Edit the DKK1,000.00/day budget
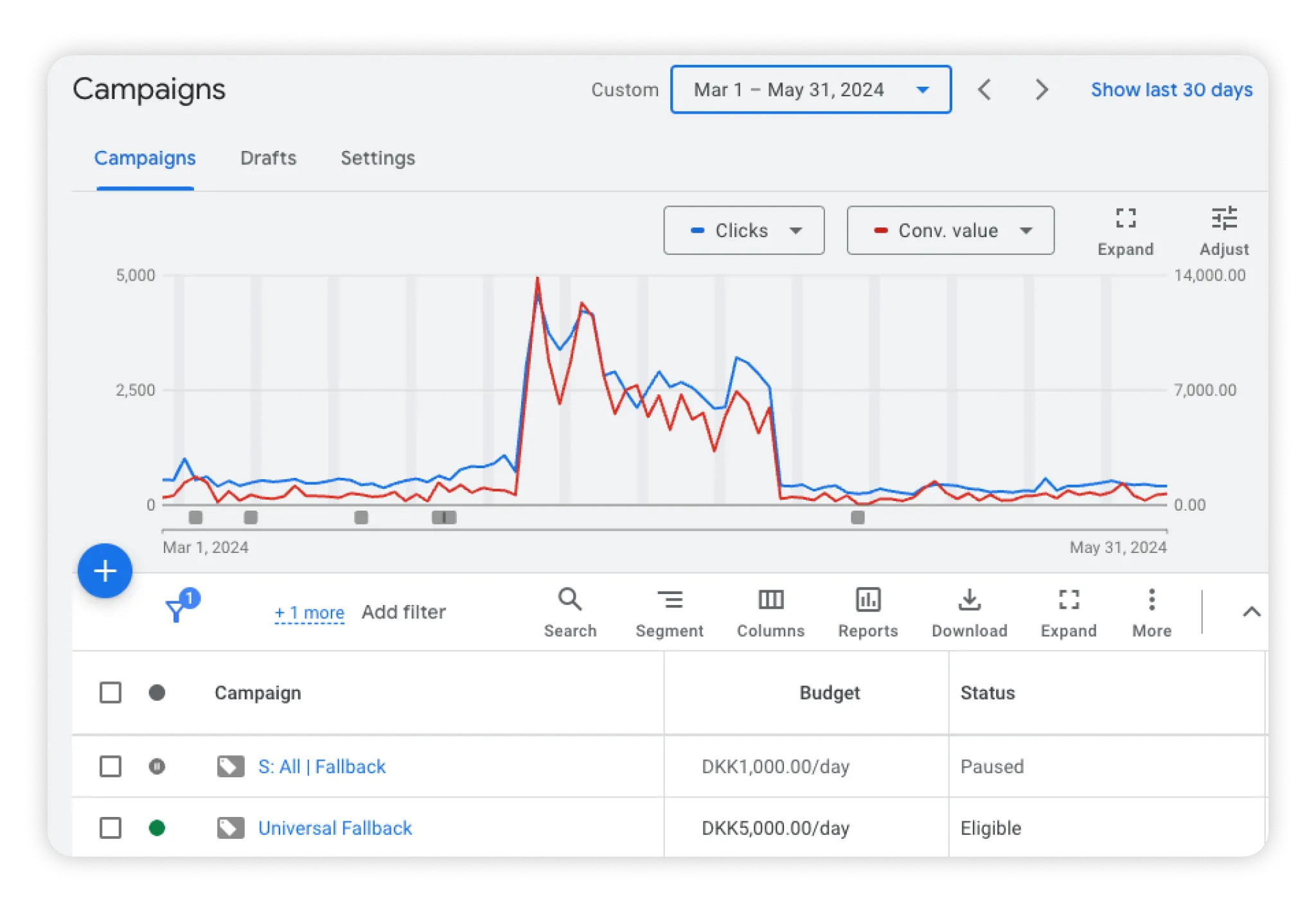1316x912 pixels. coord(776,766)
